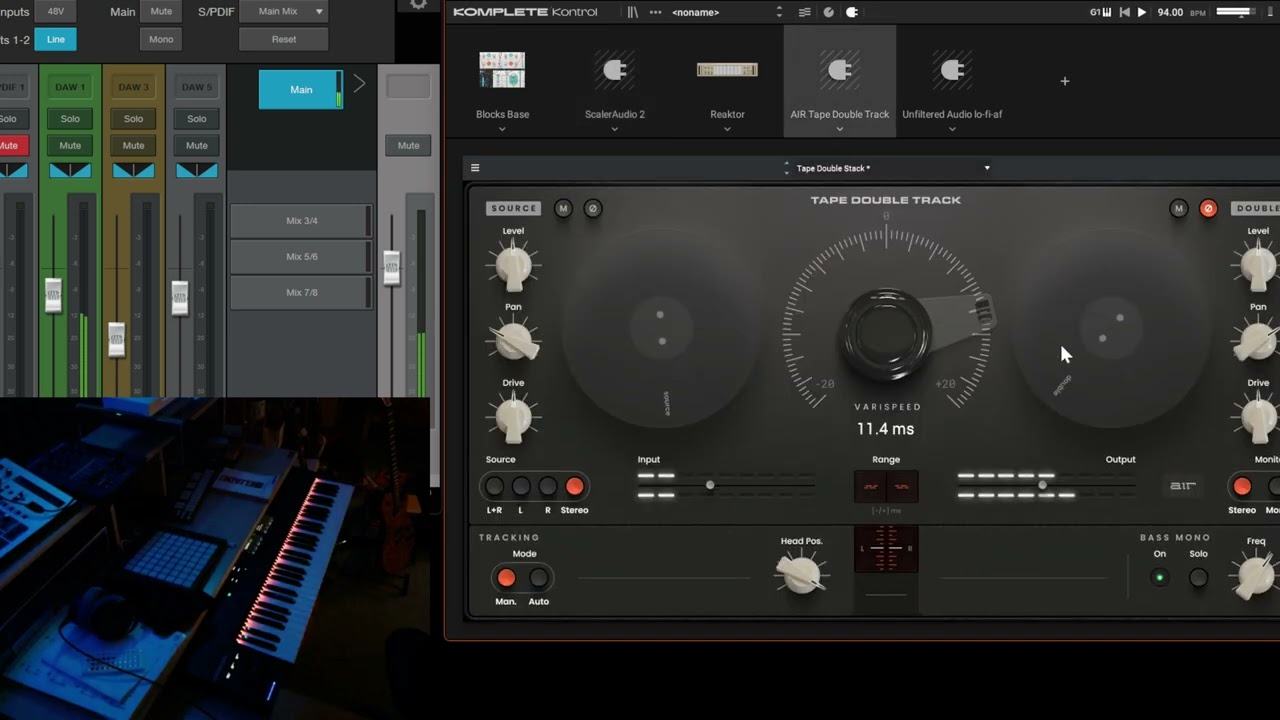Show the plug-in chain panel icon
Screen dimensions: 1280x720
(805, 12)
